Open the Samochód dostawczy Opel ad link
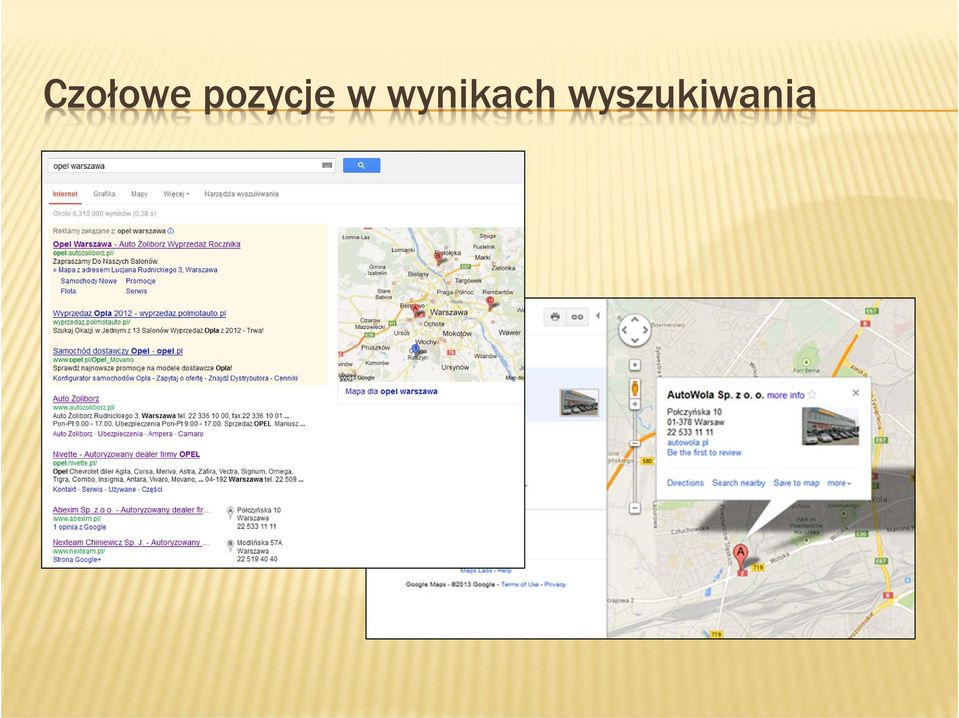Viewport: 959px width, 718px height. pyautogui.click(x=117, y=351)
